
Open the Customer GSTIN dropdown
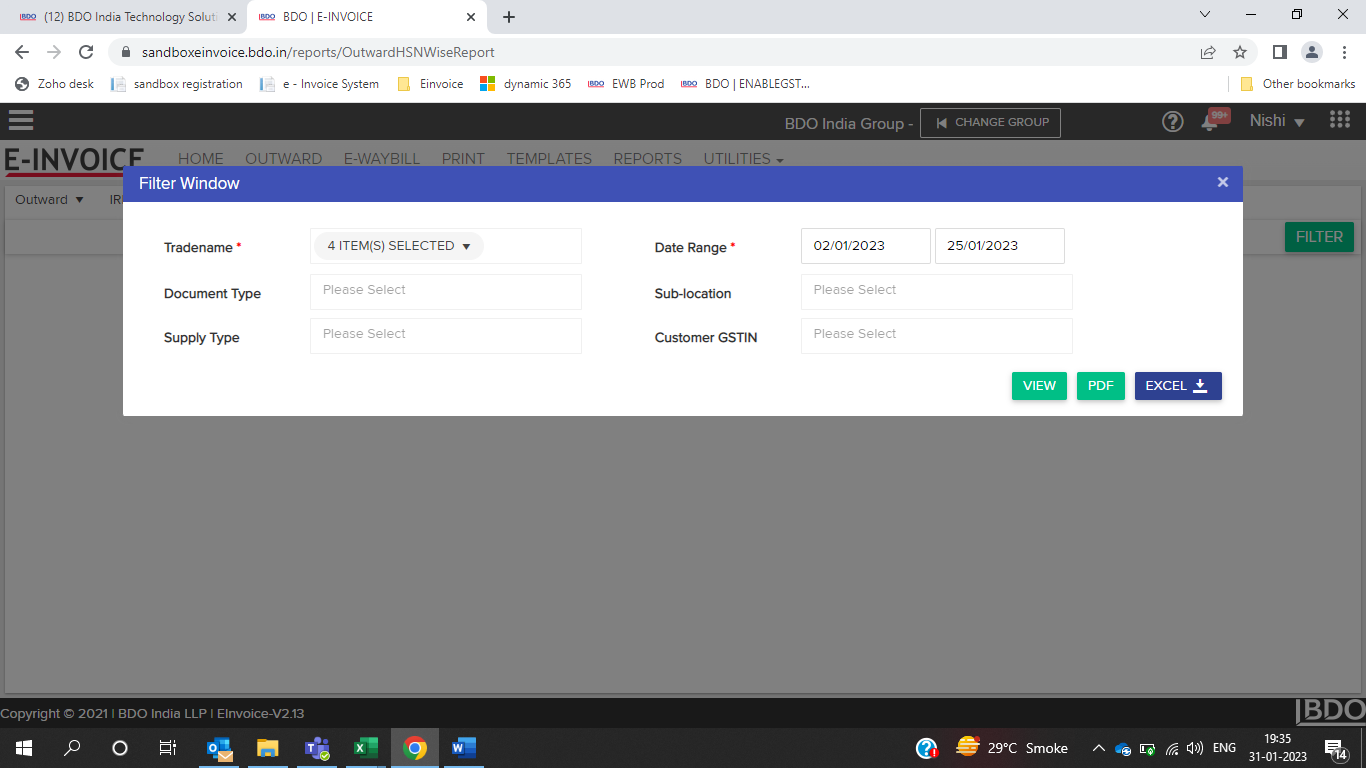pyautogui.click(x=936, y=335)
